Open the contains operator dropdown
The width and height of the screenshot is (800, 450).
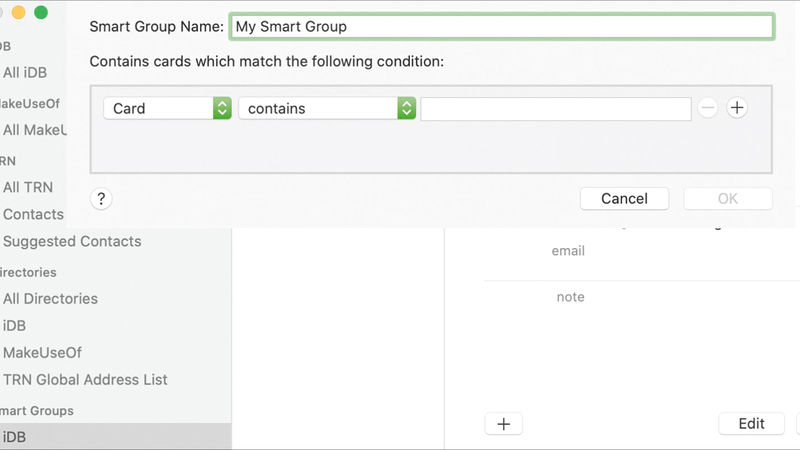(x=327, y=108)
